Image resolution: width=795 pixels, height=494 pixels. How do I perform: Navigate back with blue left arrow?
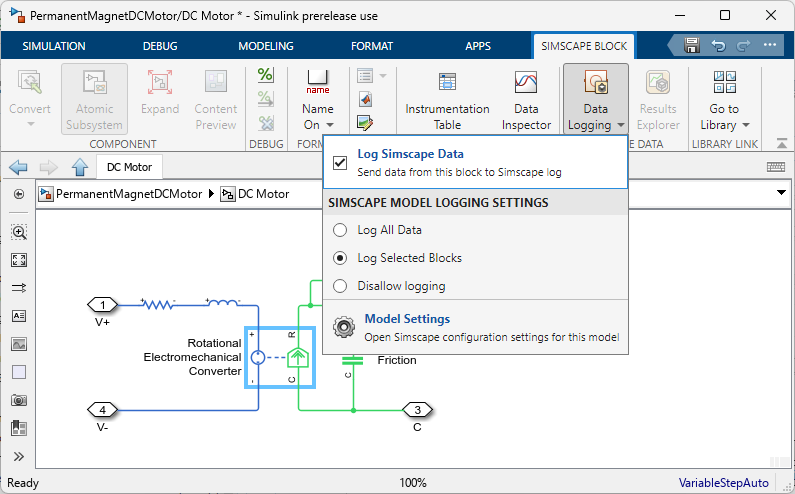pos(18,167)
